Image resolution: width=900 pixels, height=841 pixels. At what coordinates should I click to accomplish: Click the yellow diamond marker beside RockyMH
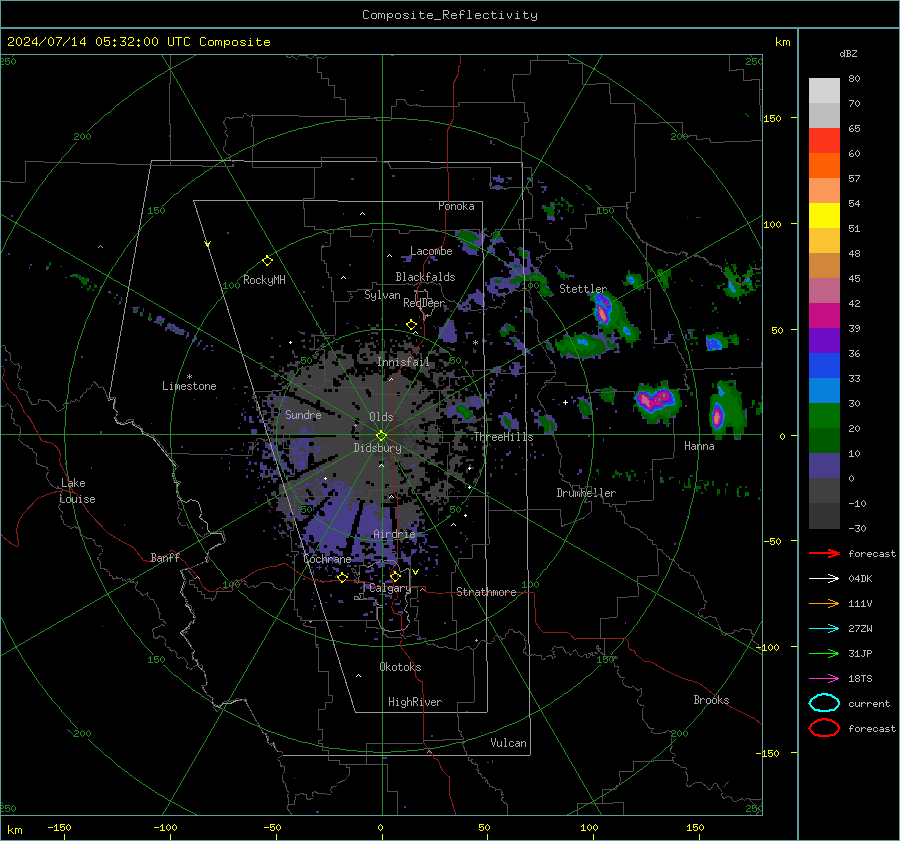267,261
